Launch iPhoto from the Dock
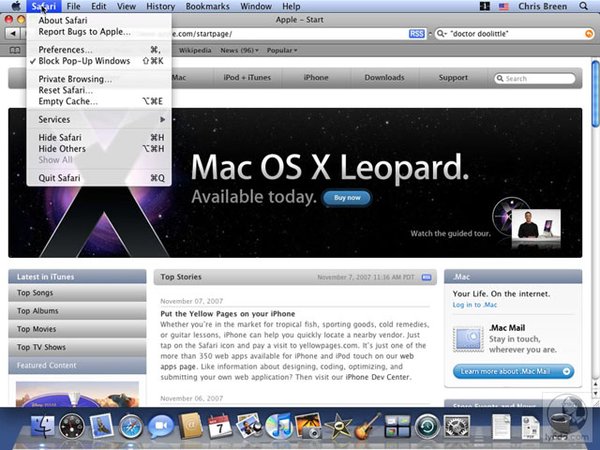 click(x=308, y=426)
